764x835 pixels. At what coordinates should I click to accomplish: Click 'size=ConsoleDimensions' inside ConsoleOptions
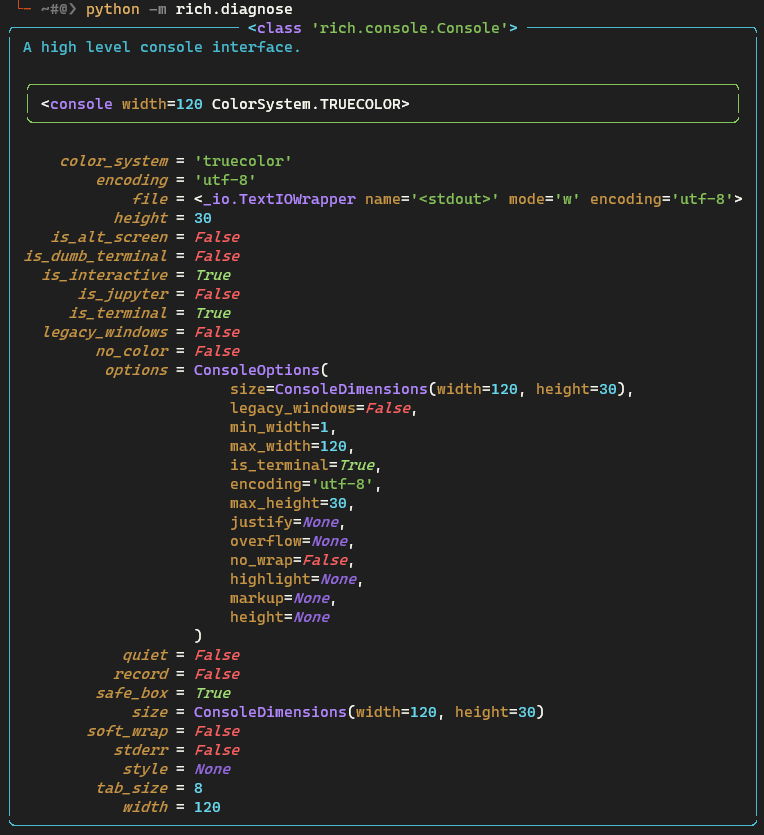click(x=328, y=389)
